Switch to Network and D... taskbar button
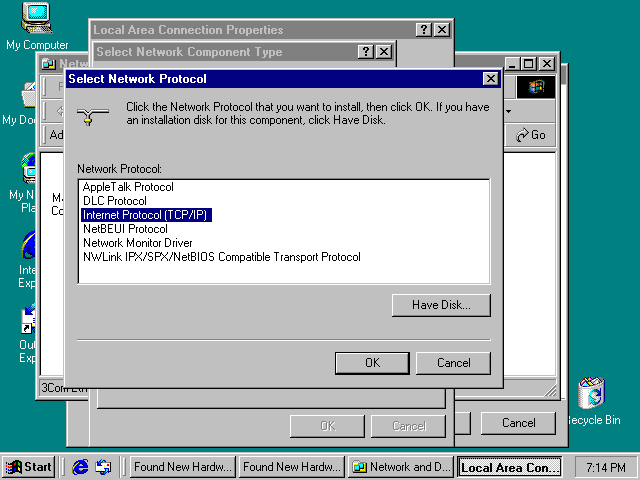 tap(401, 467)
